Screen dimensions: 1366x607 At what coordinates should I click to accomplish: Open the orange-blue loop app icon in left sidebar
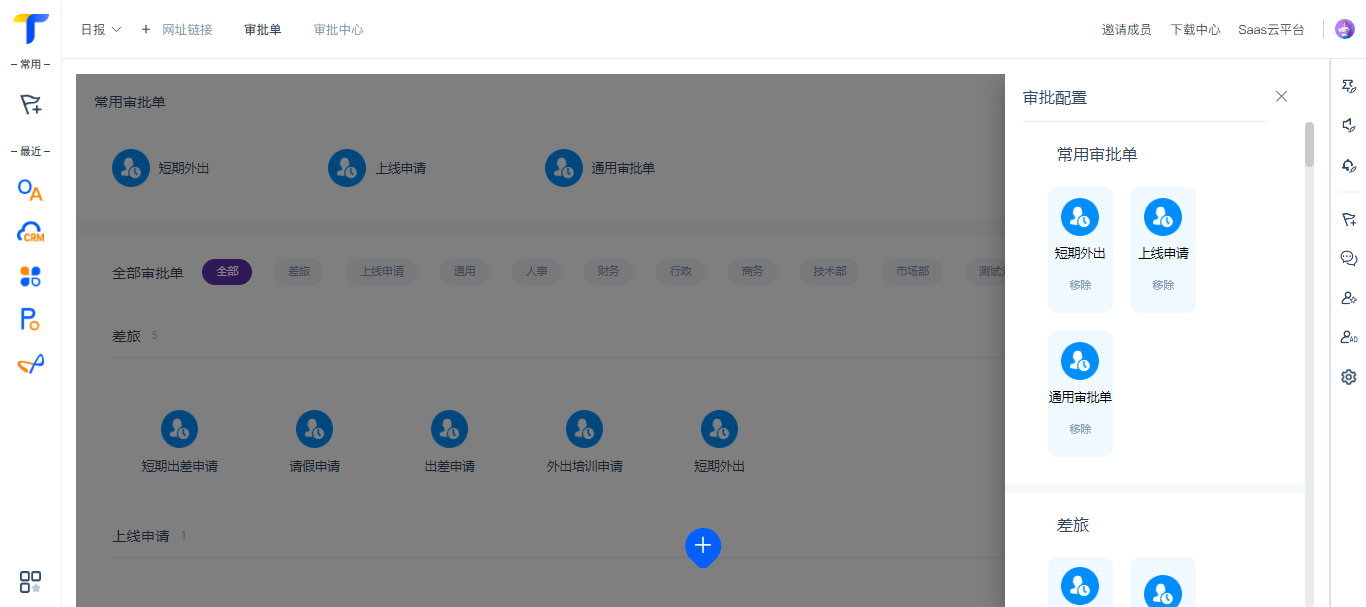tap(30, 364)
